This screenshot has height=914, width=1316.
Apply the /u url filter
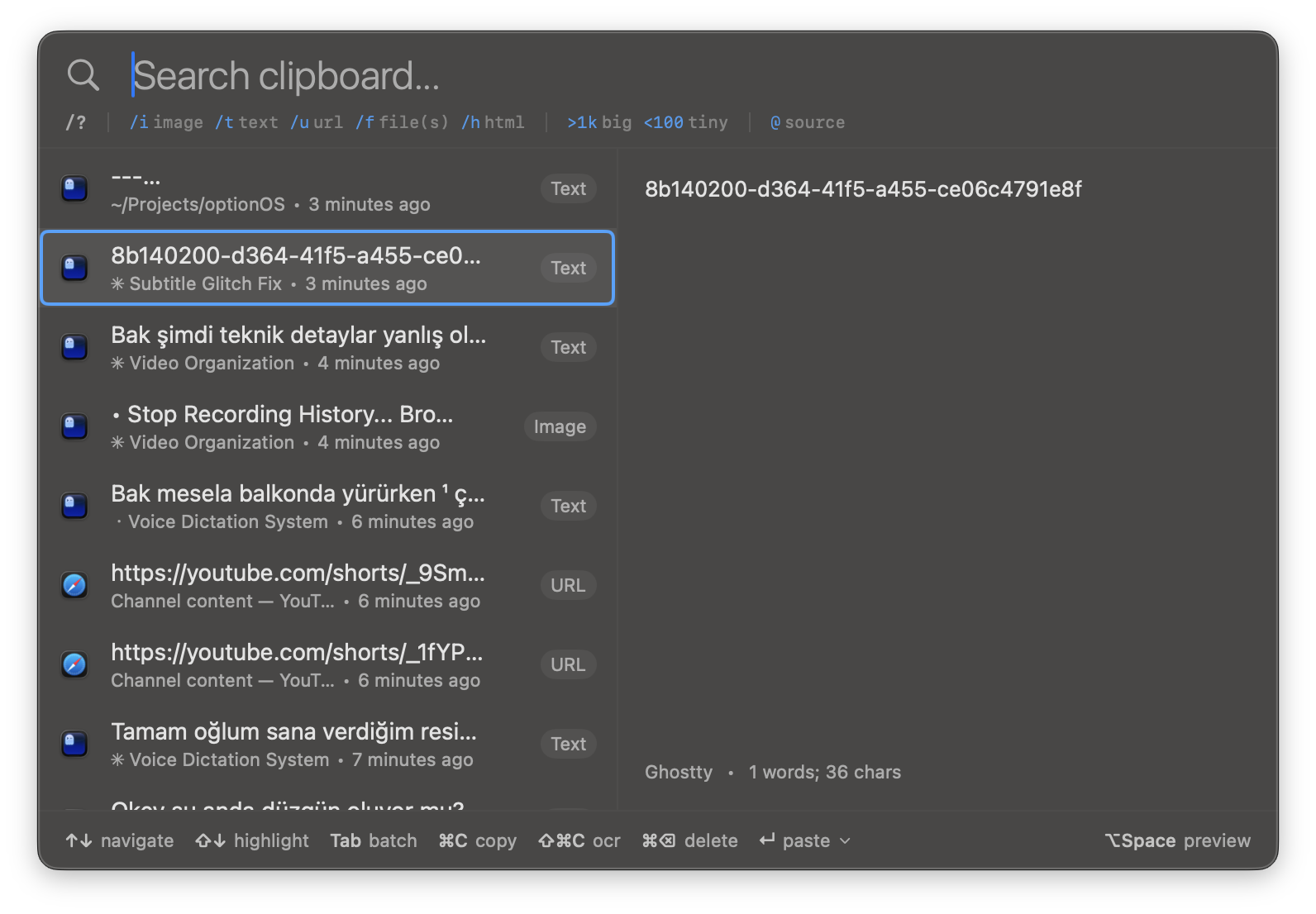[317, 122]
